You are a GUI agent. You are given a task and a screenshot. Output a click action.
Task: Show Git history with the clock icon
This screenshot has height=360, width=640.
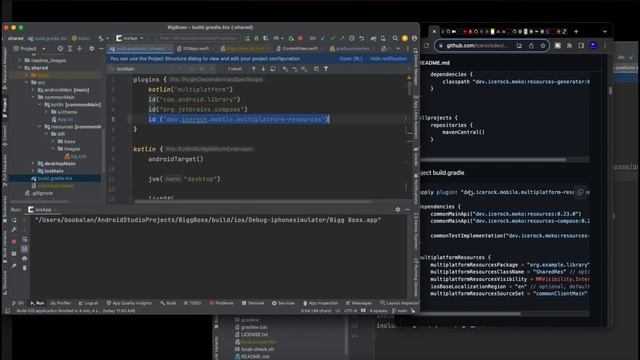tap(352, 38)
